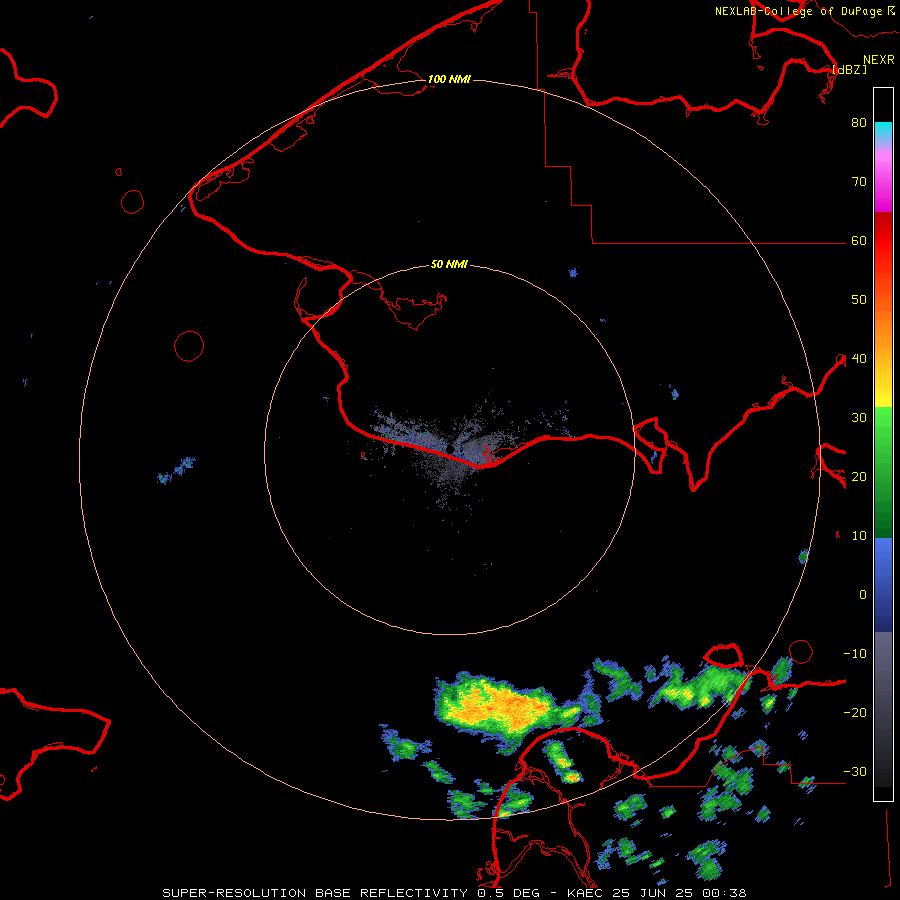
Task: Click the 20 value on the dBZ scale
Action: pos(859,476)
